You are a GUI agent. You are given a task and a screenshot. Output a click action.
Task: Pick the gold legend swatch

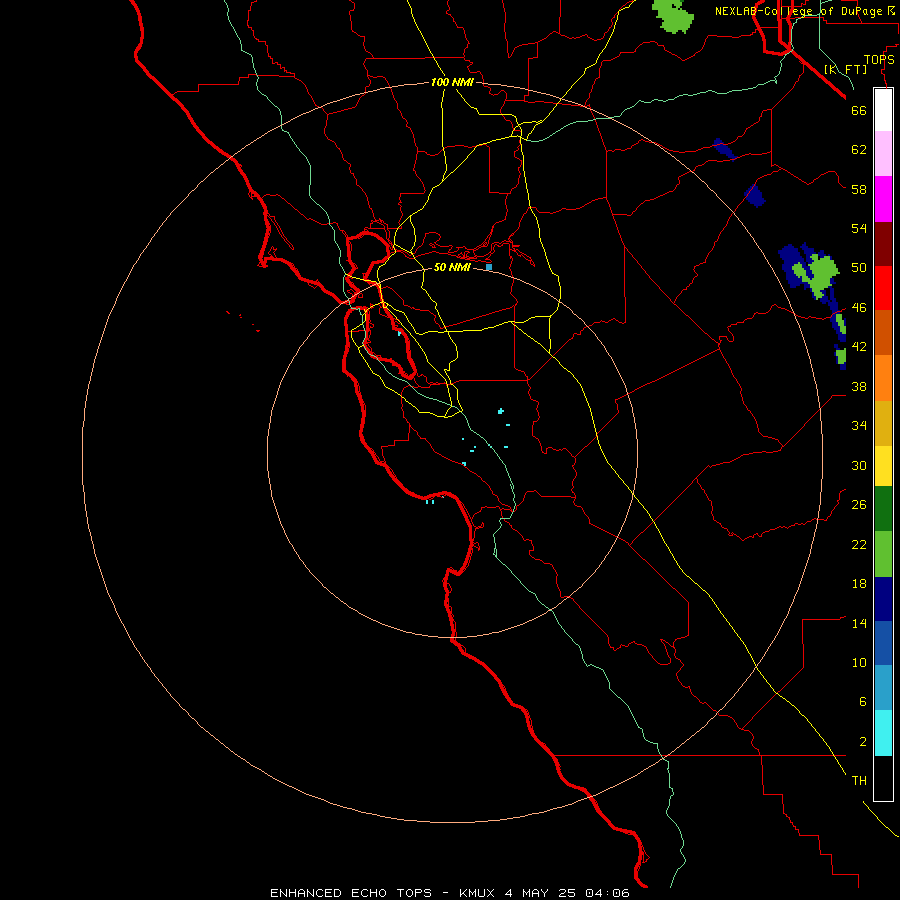pos(883,424)
